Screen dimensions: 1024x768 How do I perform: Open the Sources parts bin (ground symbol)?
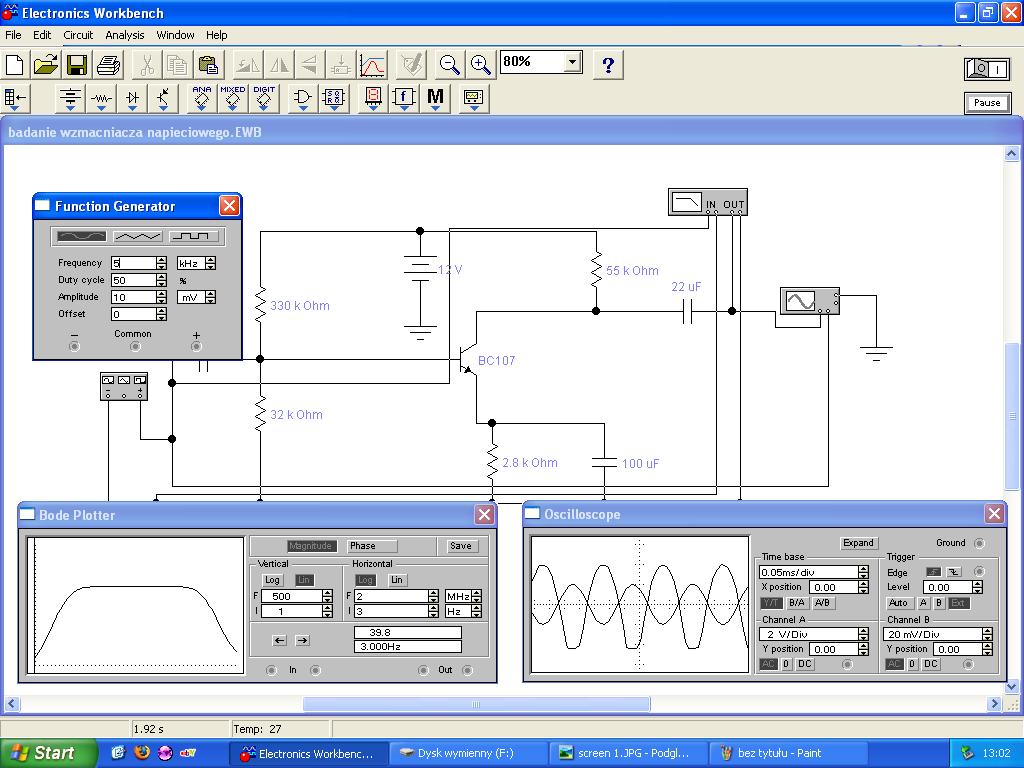[70, 99]
